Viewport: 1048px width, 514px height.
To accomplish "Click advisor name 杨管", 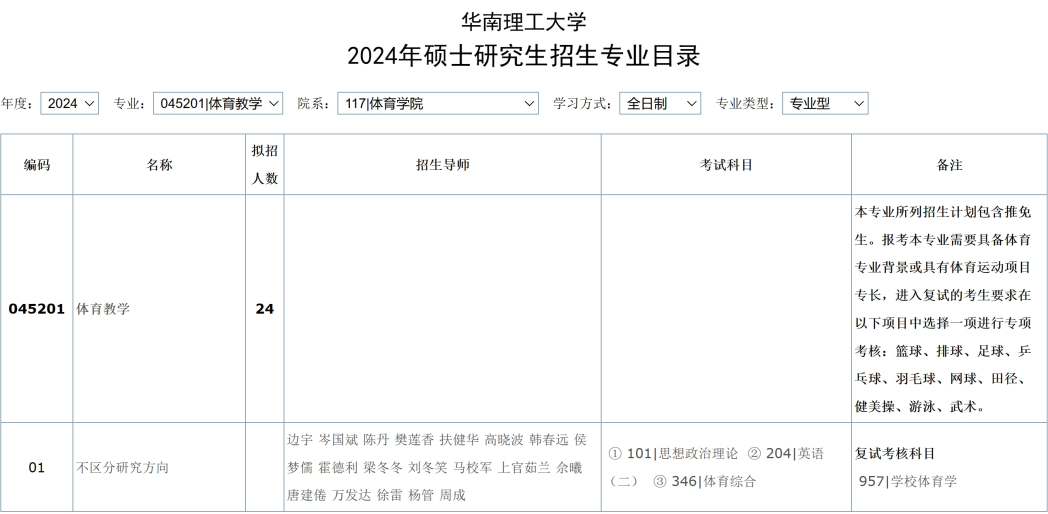I will [x=421, y=495].
